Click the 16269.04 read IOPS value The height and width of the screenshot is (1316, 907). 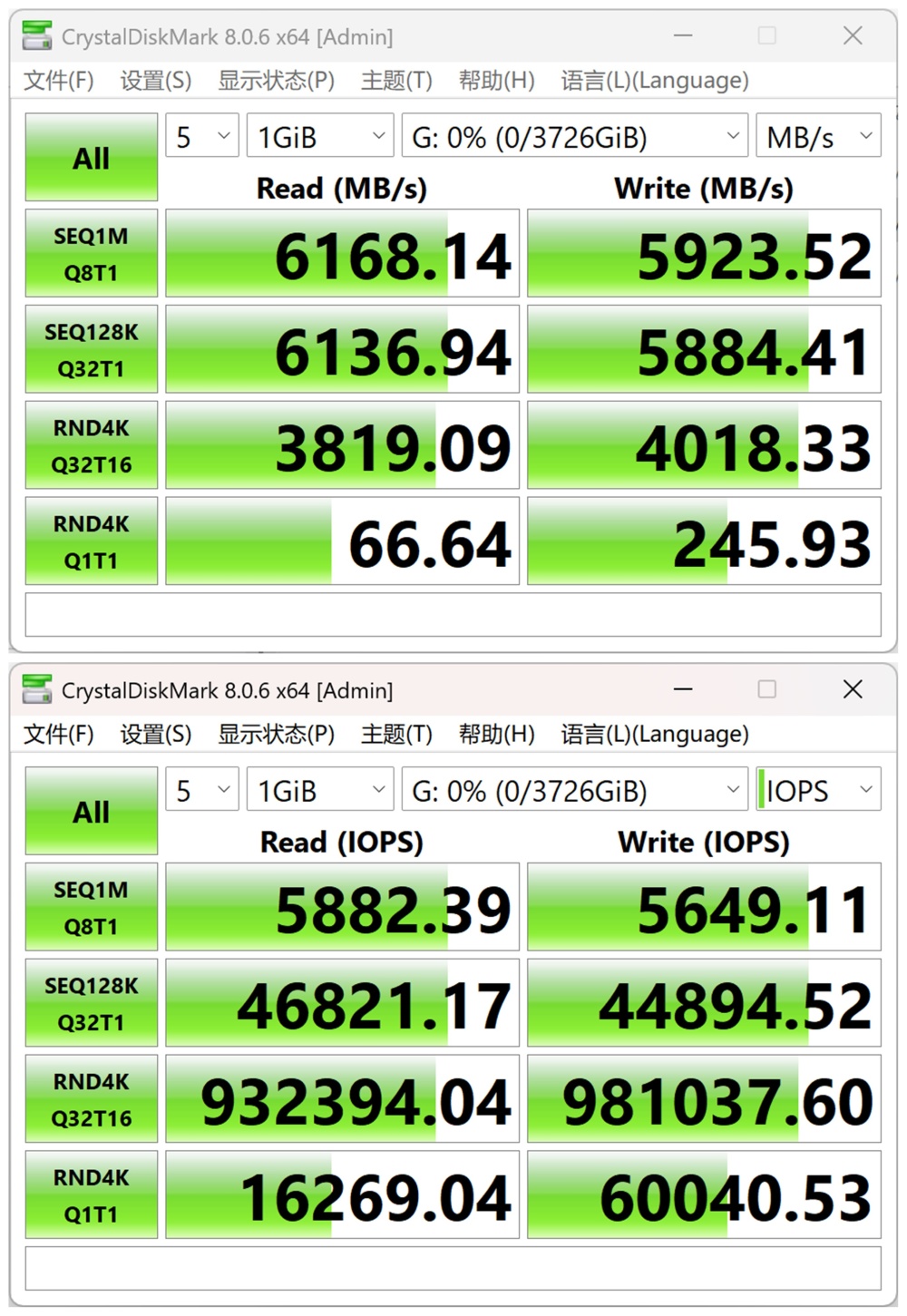click(342, 1195)
